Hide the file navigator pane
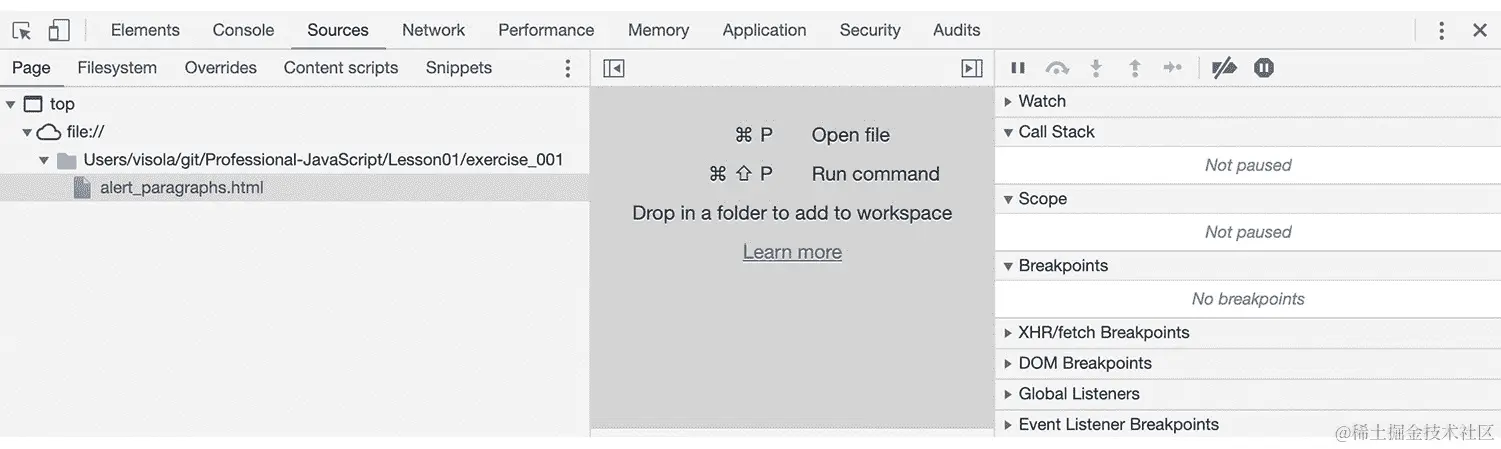This screenshot has width=1501, height=449. (x=614, y=68)
